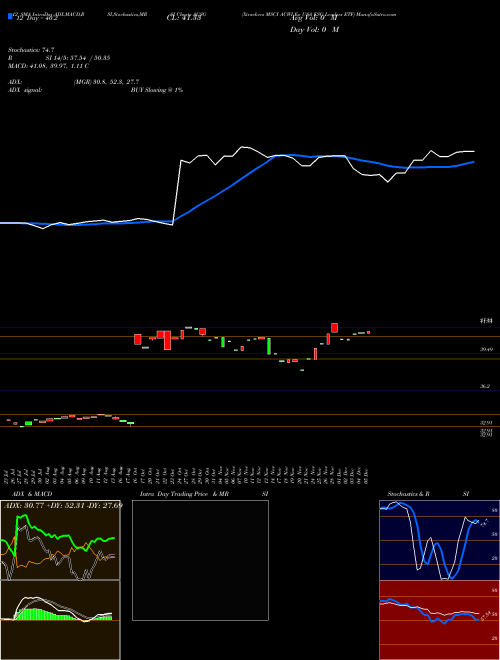Select the MACD values line
Screen dimensions: 500x660
(48, 66)
